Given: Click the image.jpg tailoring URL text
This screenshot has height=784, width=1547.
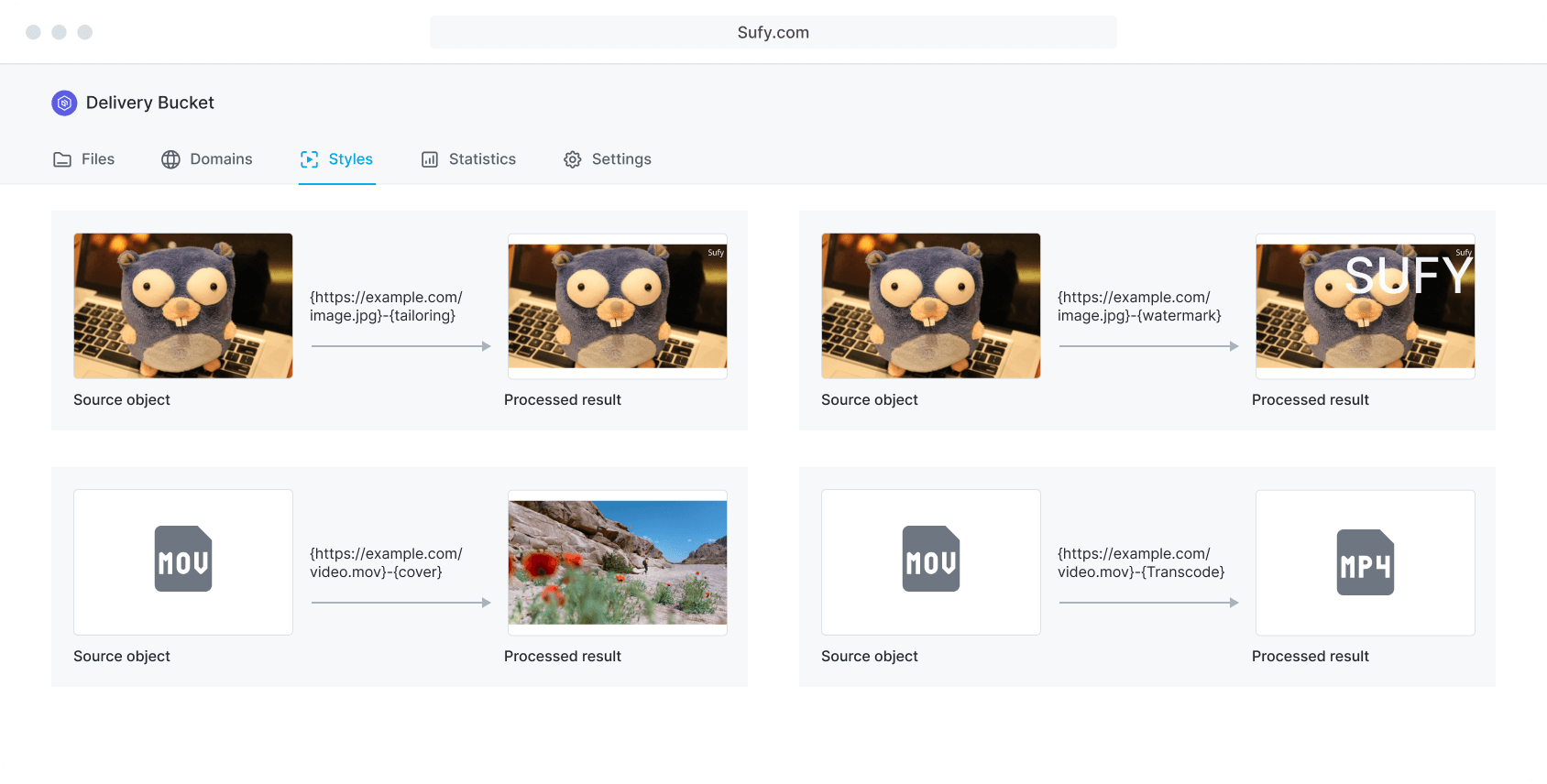Looking at the screenshot, I should pos(386,307).
